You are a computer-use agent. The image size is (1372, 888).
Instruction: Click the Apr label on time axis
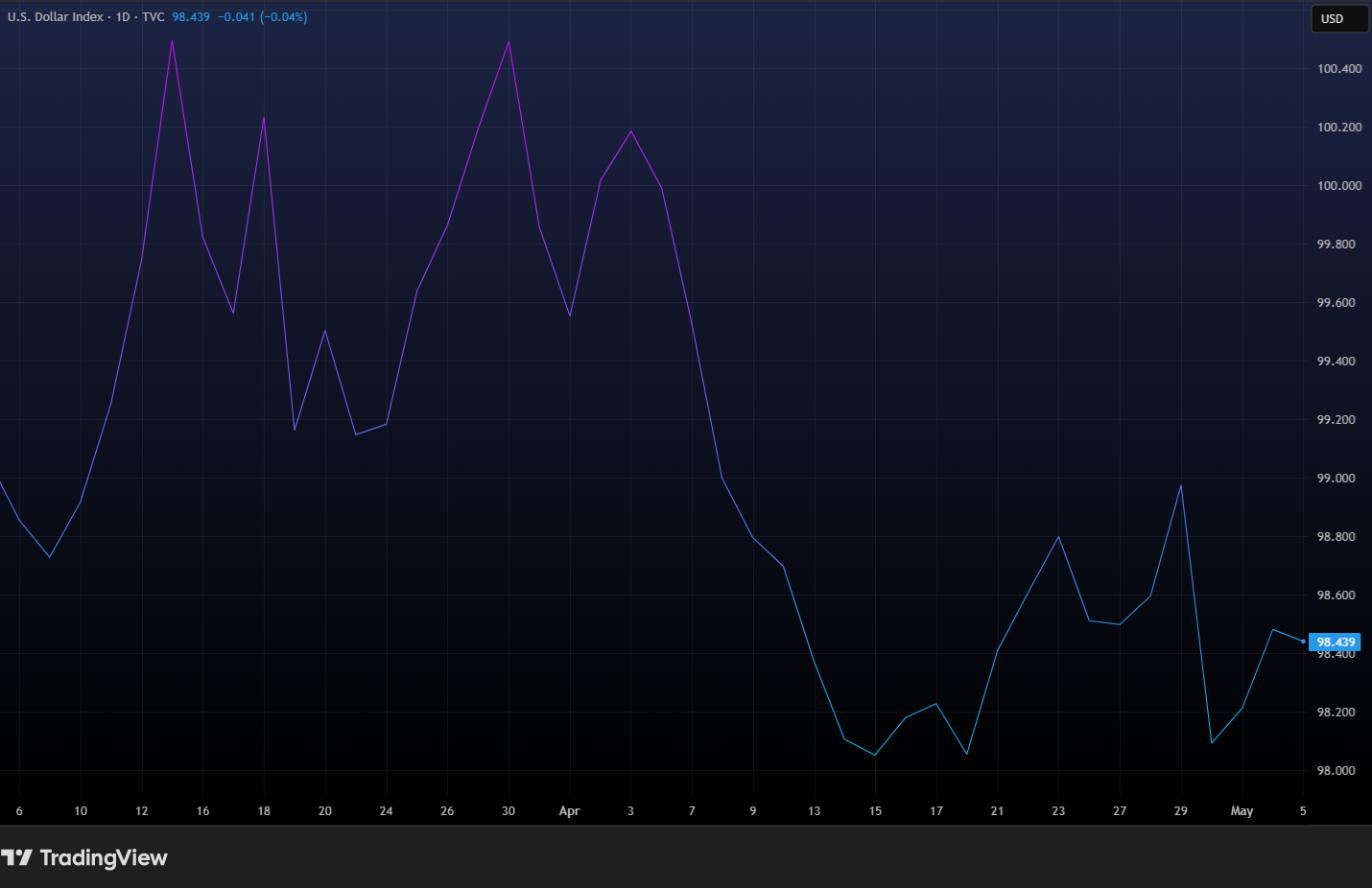(570, 811)
